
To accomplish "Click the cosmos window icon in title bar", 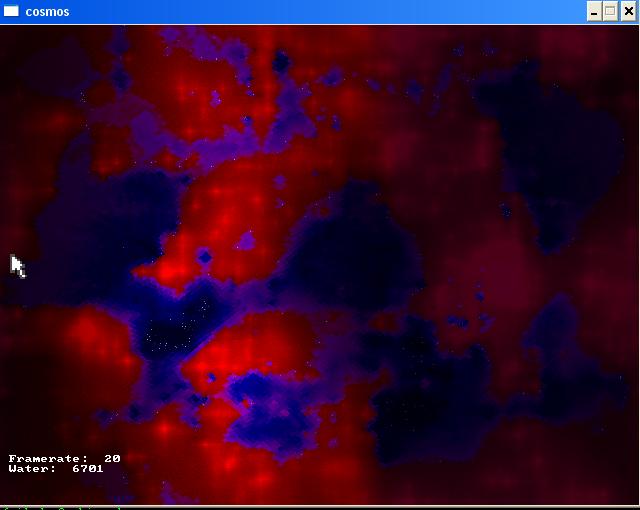I will tap(12, 12).
